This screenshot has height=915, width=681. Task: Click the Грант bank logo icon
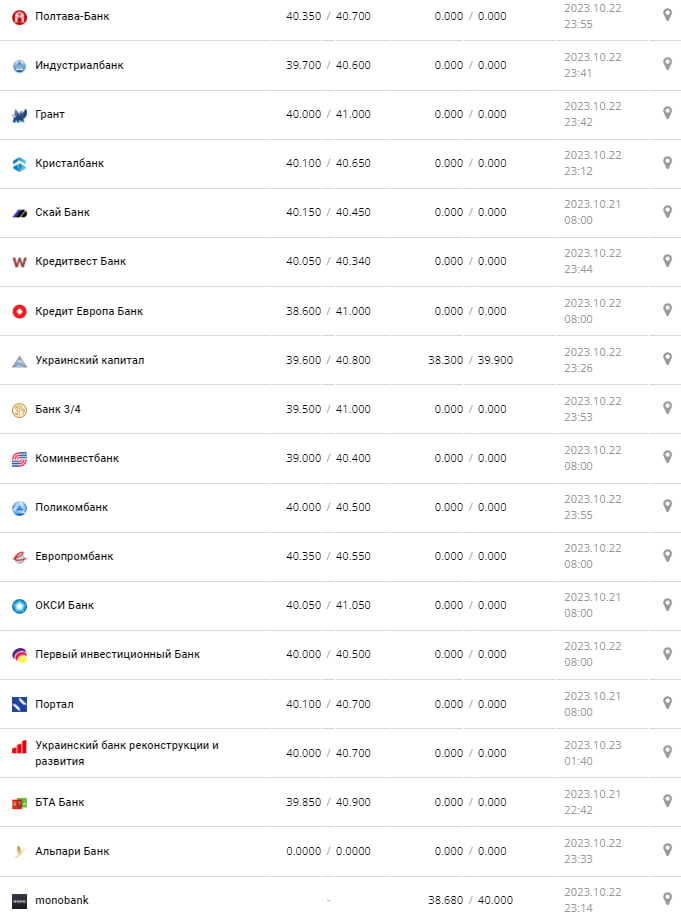pyautogui.click(x=19, y=115)
